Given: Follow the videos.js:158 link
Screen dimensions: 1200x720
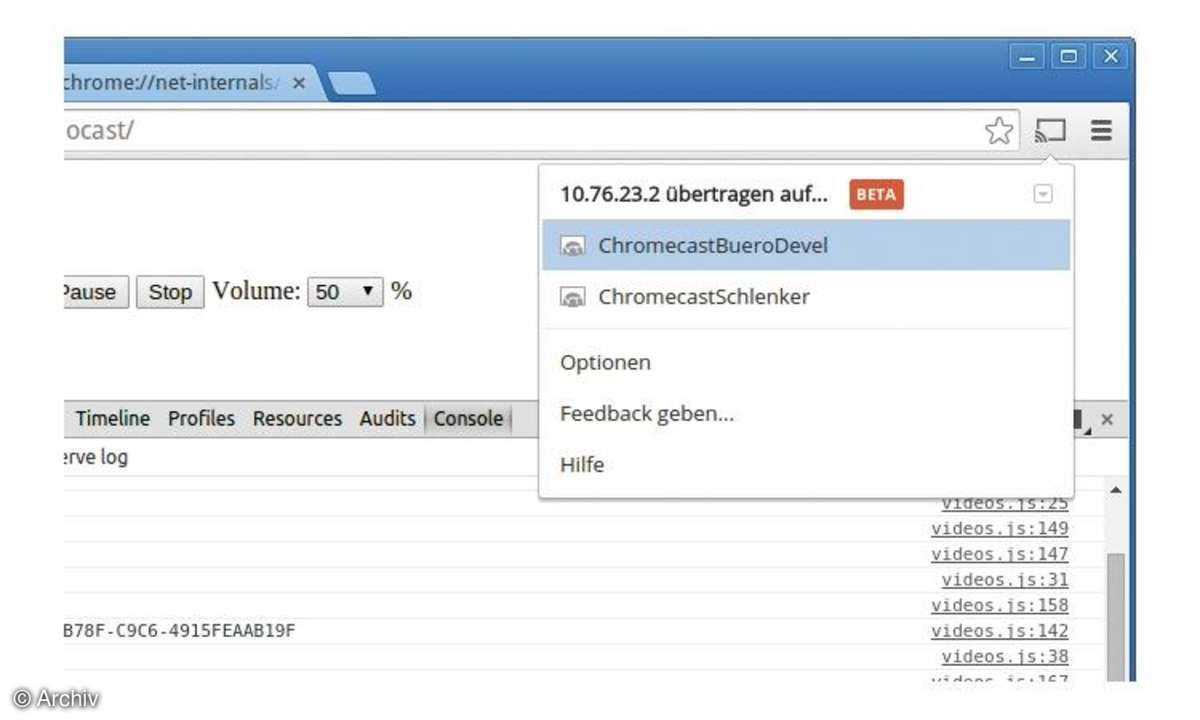Looking at the screenshot, I should [1000, 605].
